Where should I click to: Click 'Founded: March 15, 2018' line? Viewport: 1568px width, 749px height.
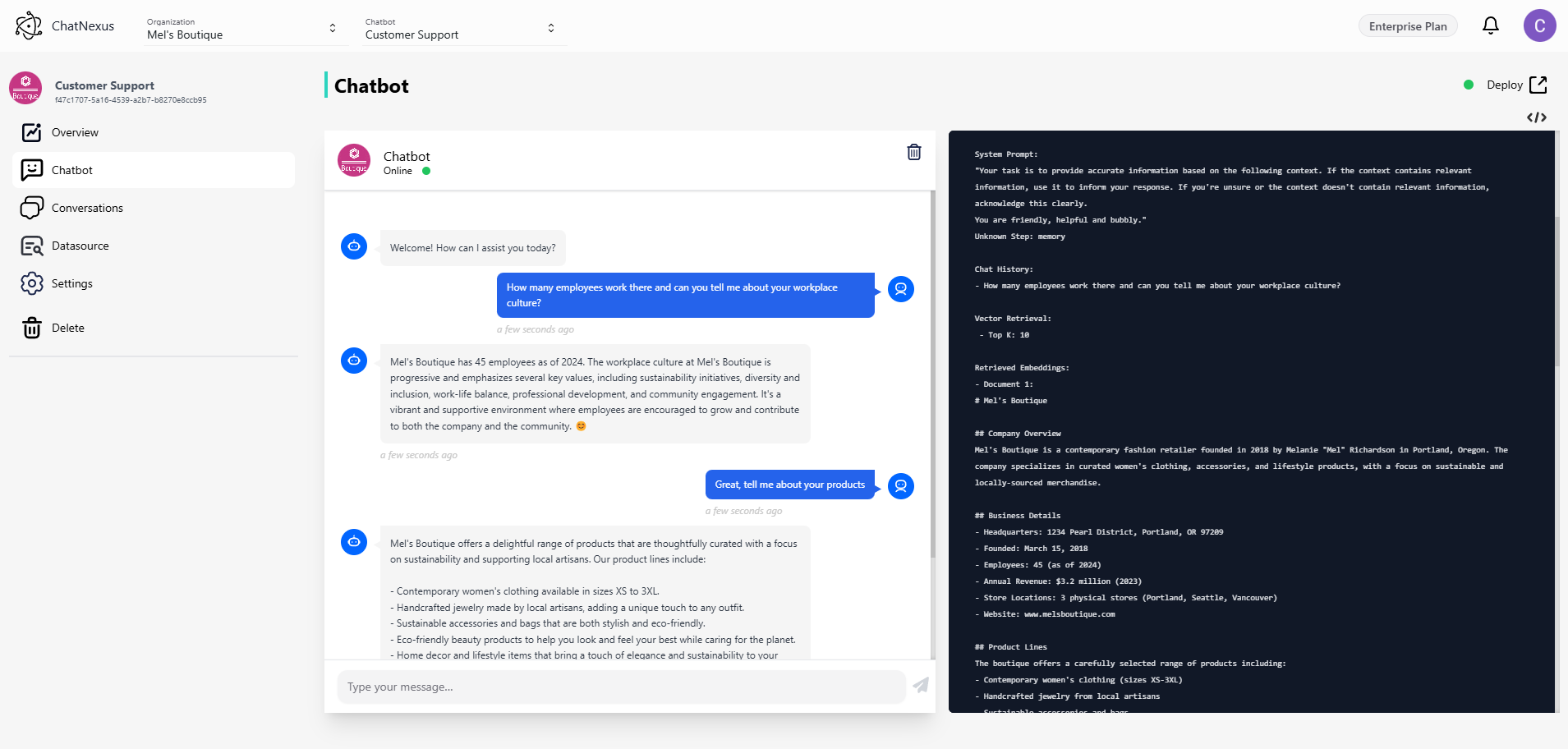(1031, 549)
